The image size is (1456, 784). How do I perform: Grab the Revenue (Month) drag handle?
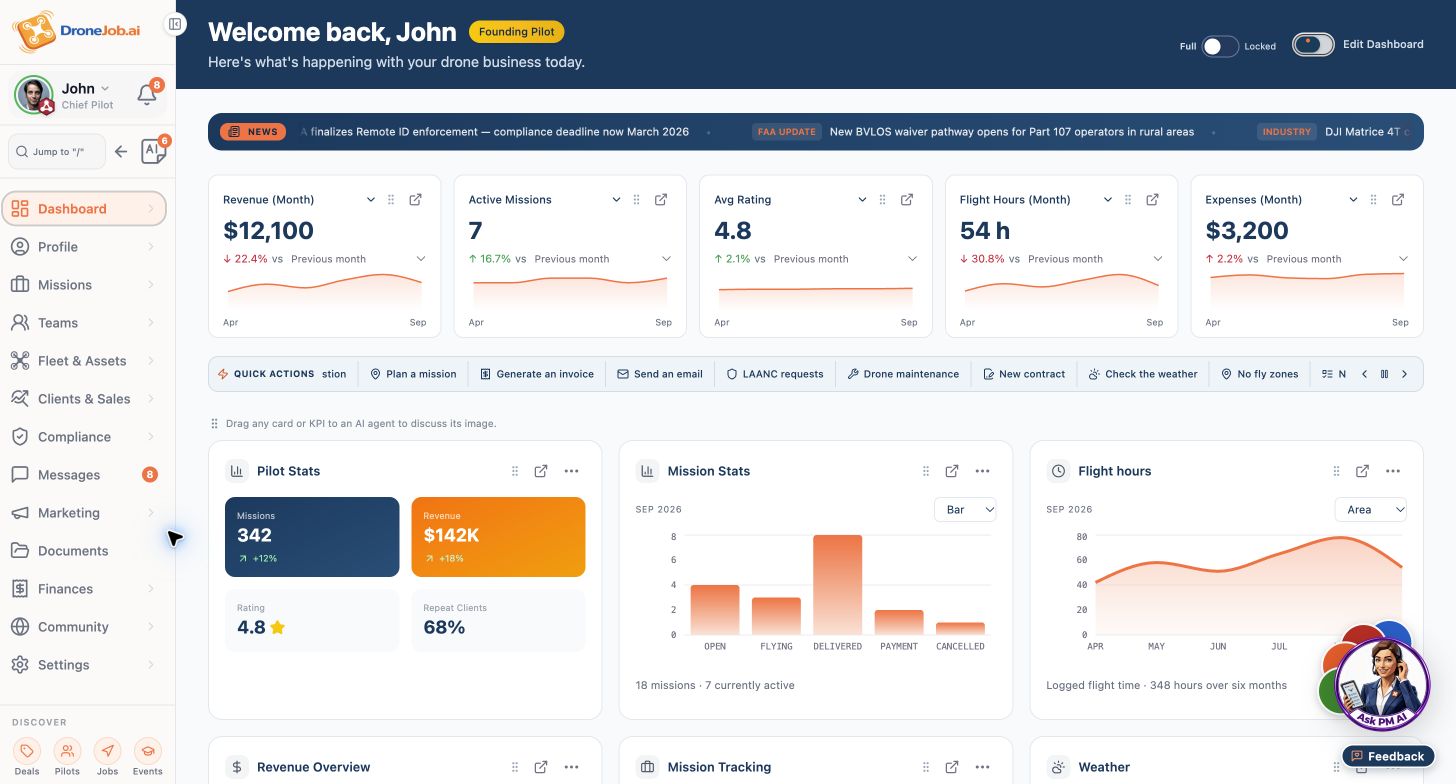pos(391,200)
